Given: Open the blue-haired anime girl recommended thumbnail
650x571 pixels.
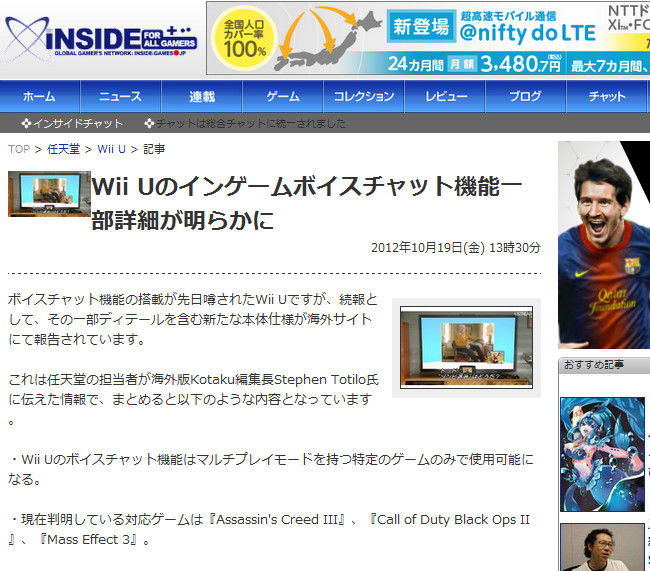Looking at the screenshot, I should [x=602, y=454].
